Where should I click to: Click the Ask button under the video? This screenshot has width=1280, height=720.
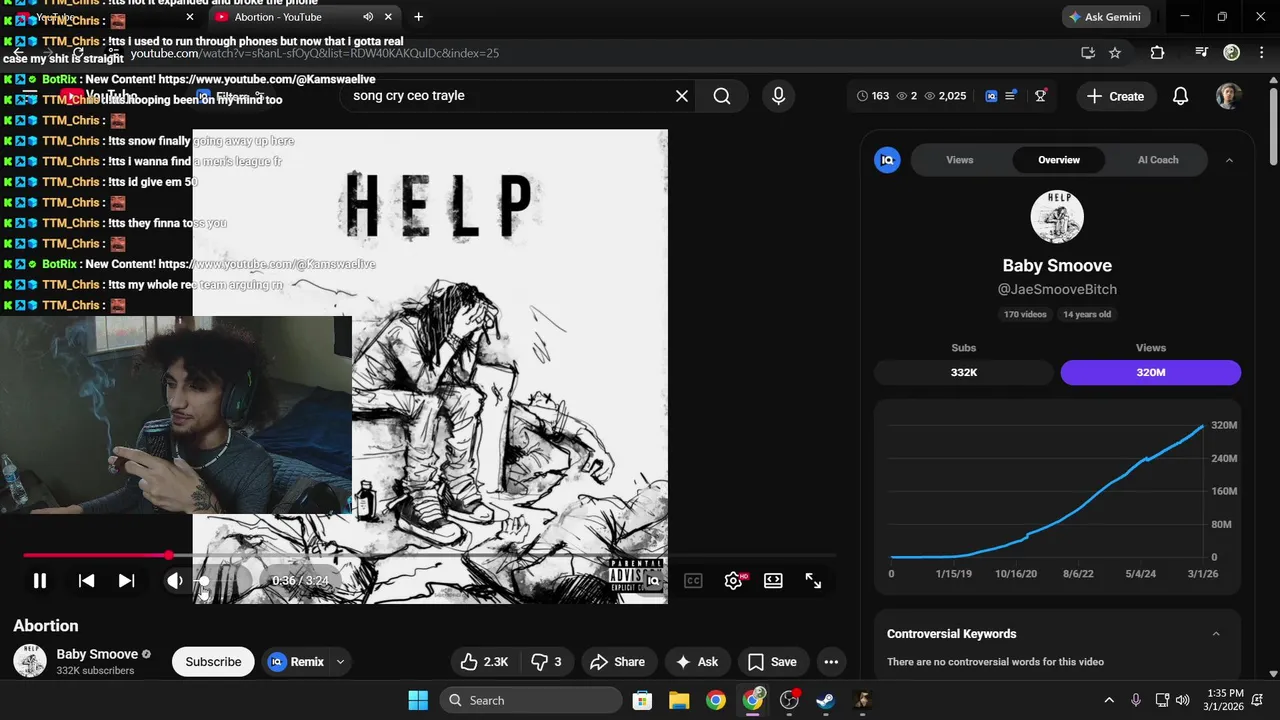[697, 662]
